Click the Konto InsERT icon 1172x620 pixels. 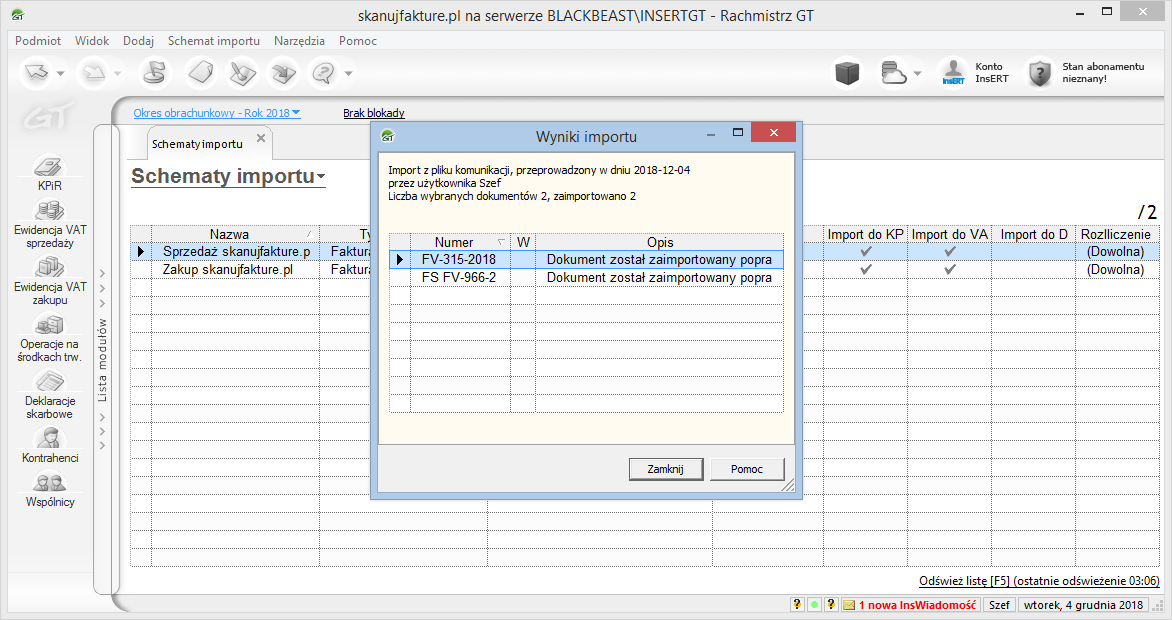tap(952, 73)
